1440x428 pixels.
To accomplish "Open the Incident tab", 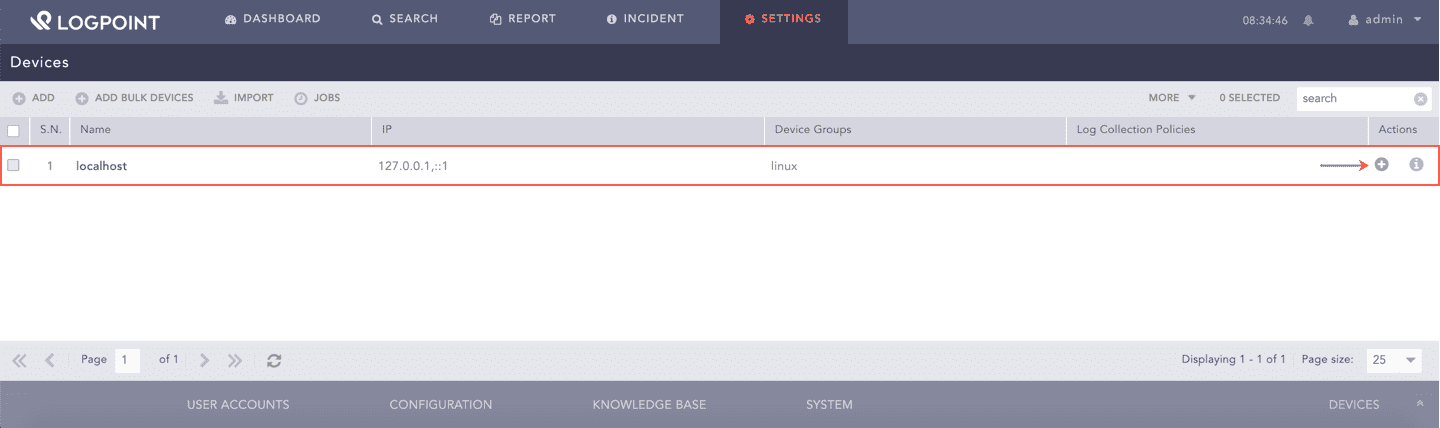I will tap(645, 19).
